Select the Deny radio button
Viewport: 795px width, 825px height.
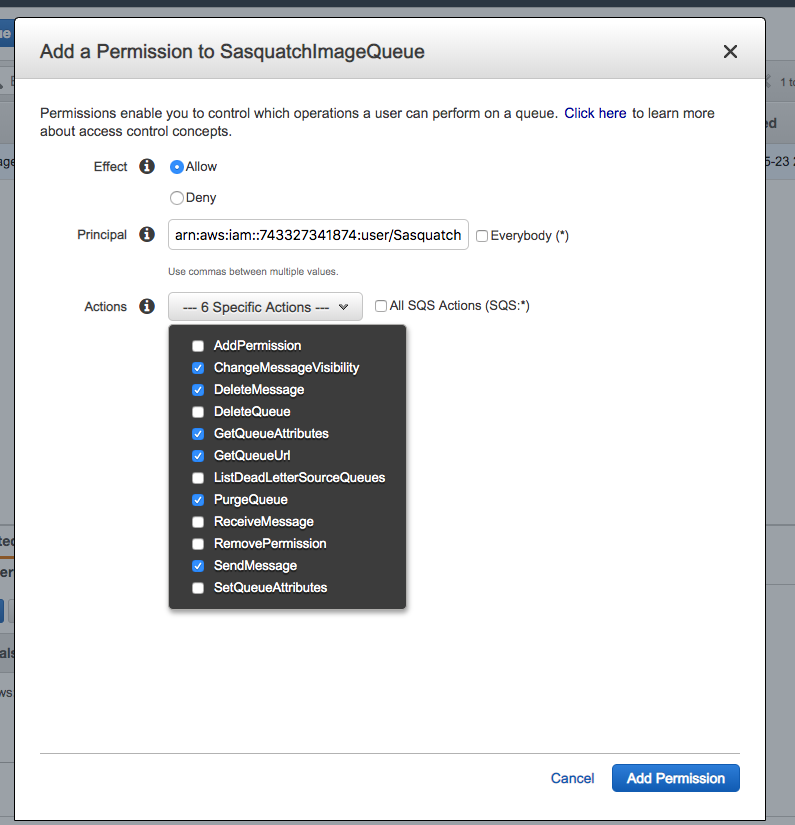tap(177, 198)
